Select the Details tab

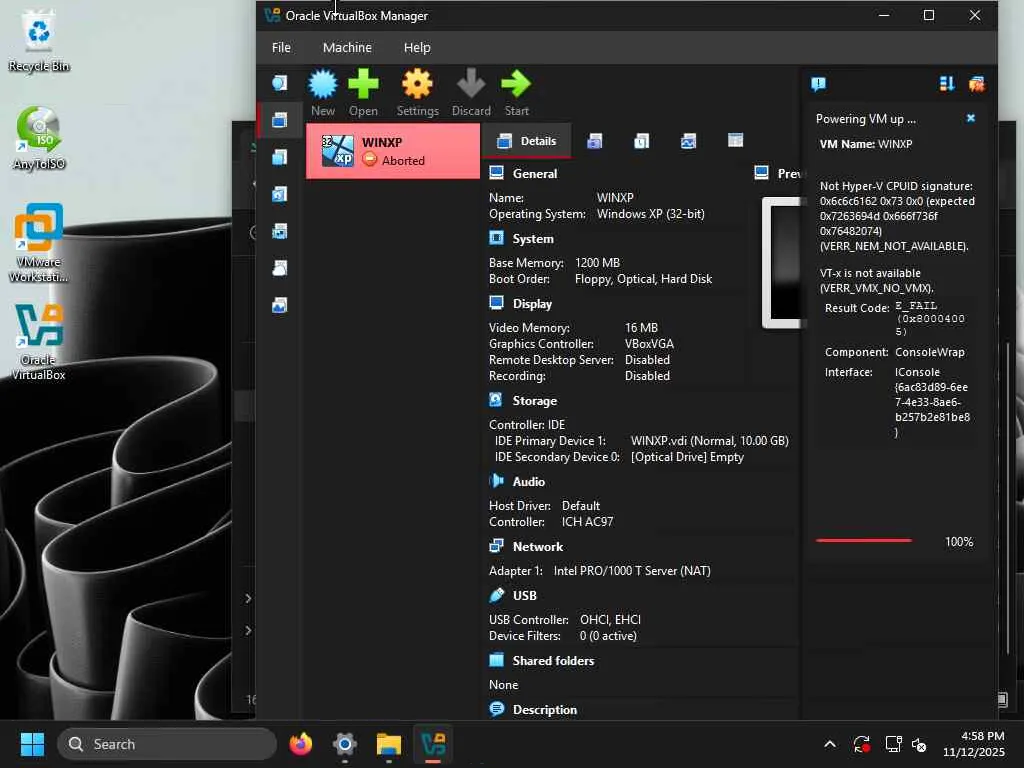pyautogui.click(x=526, y=141)
